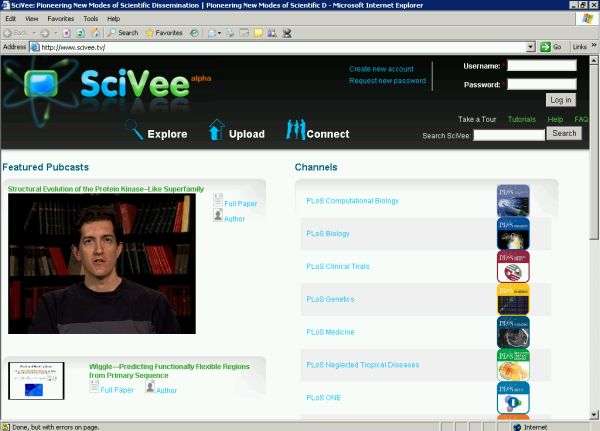Click the yellow Discuss note toolbar icon

[x=258, y=33]
